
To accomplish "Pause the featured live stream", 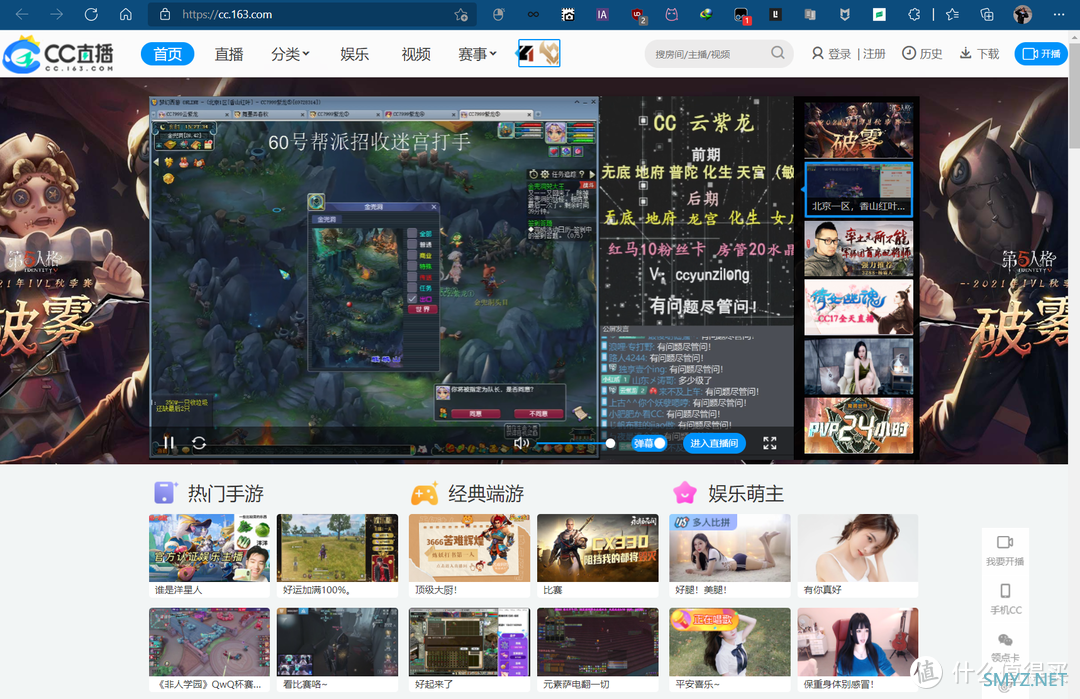I will pos(169,443).
